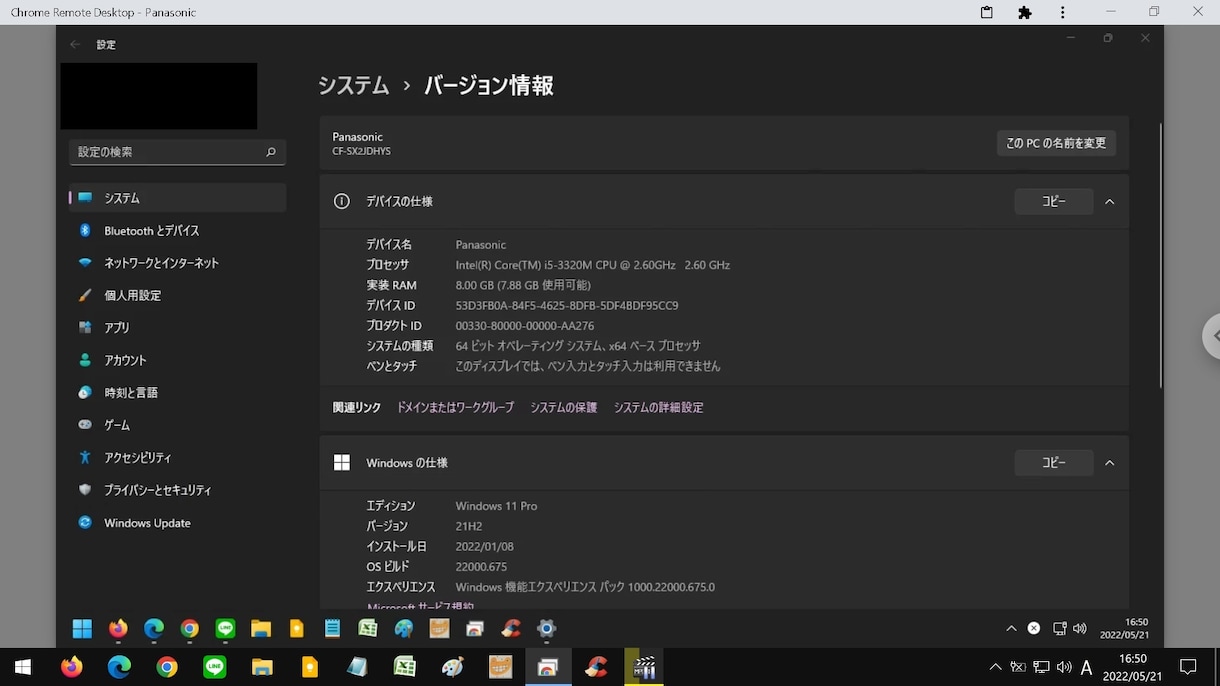Screen dimensions: 1220x686
Task: Open the local Action Center notification icon
Action: coord(1188,667)
